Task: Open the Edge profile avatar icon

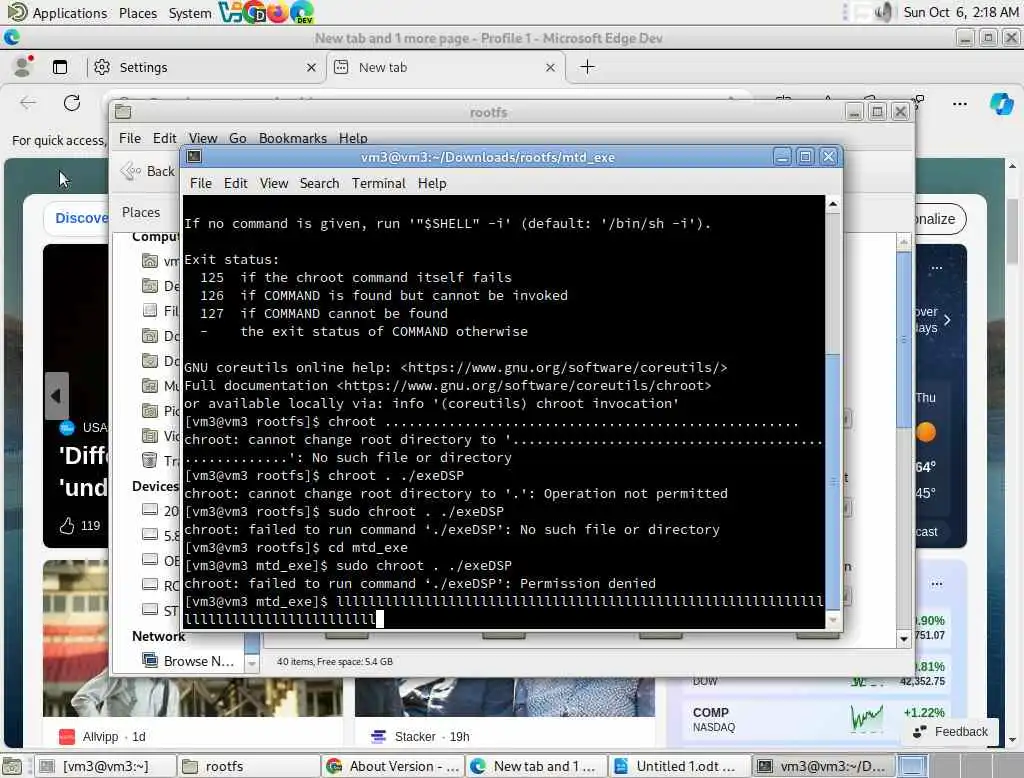Action: (24, 67)
